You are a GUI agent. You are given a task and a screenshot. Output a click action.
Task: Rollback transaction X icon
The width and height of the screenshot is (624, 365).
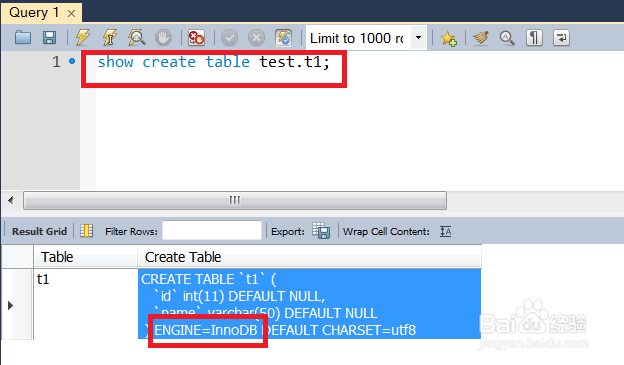click(x=256, y=38)
